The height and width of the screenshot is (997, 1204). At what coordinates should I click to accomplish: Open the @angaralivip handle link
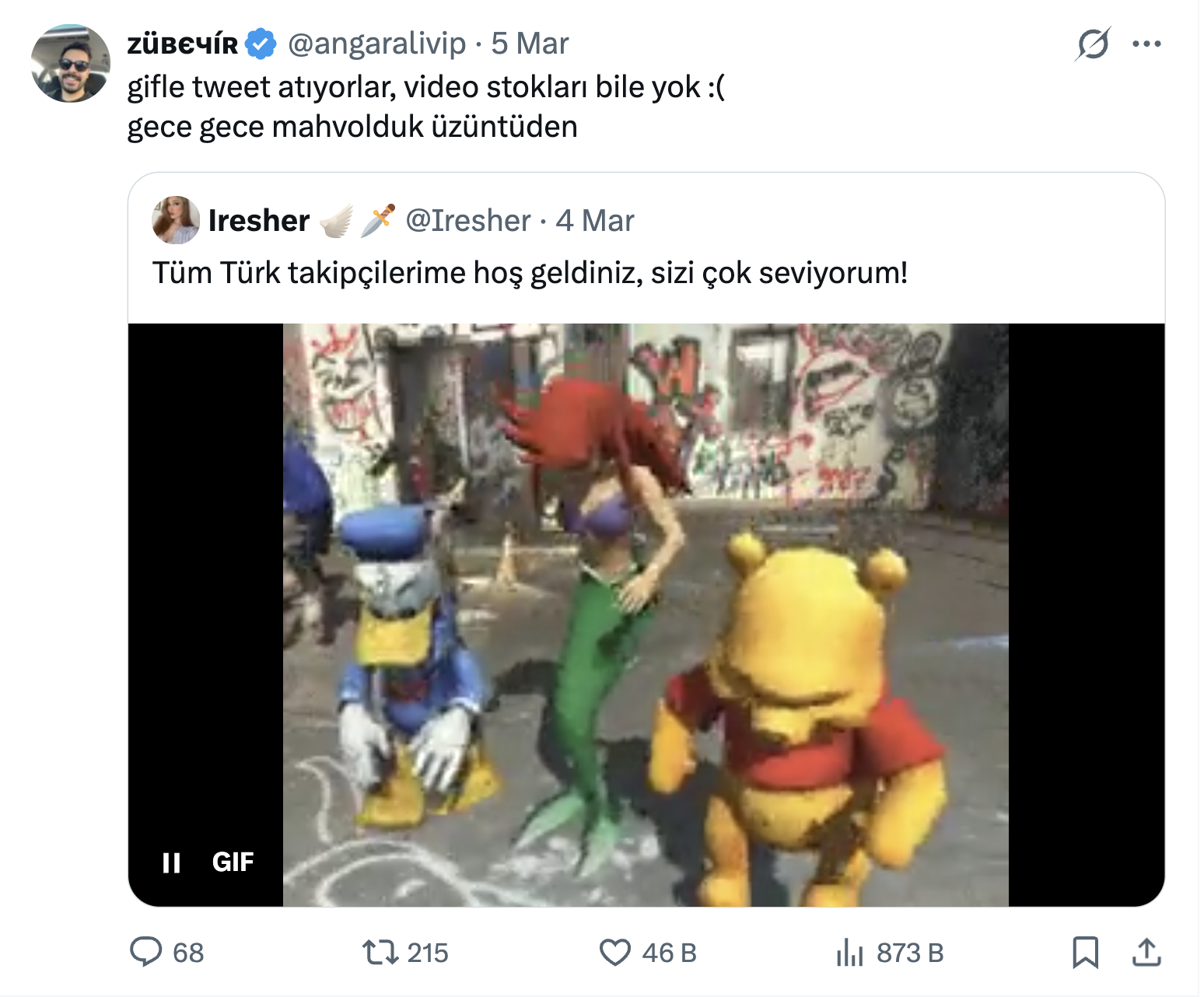click(376, 44)
